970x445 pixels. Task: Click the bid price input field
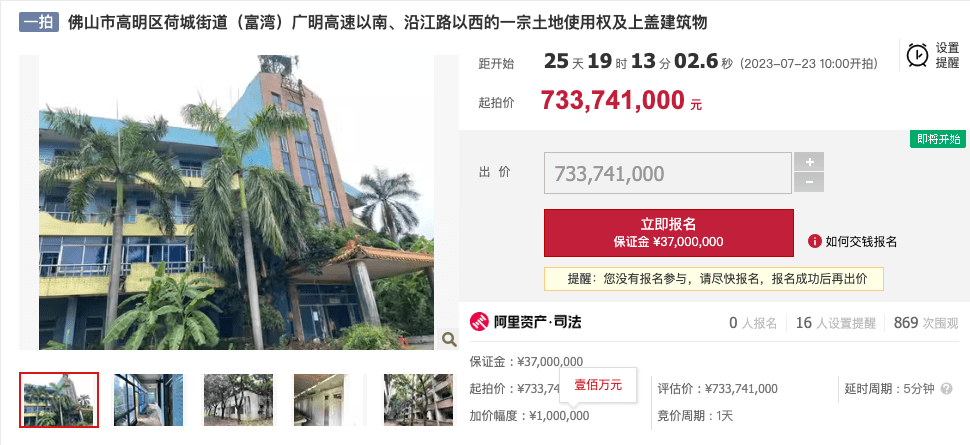click(668, 173)
